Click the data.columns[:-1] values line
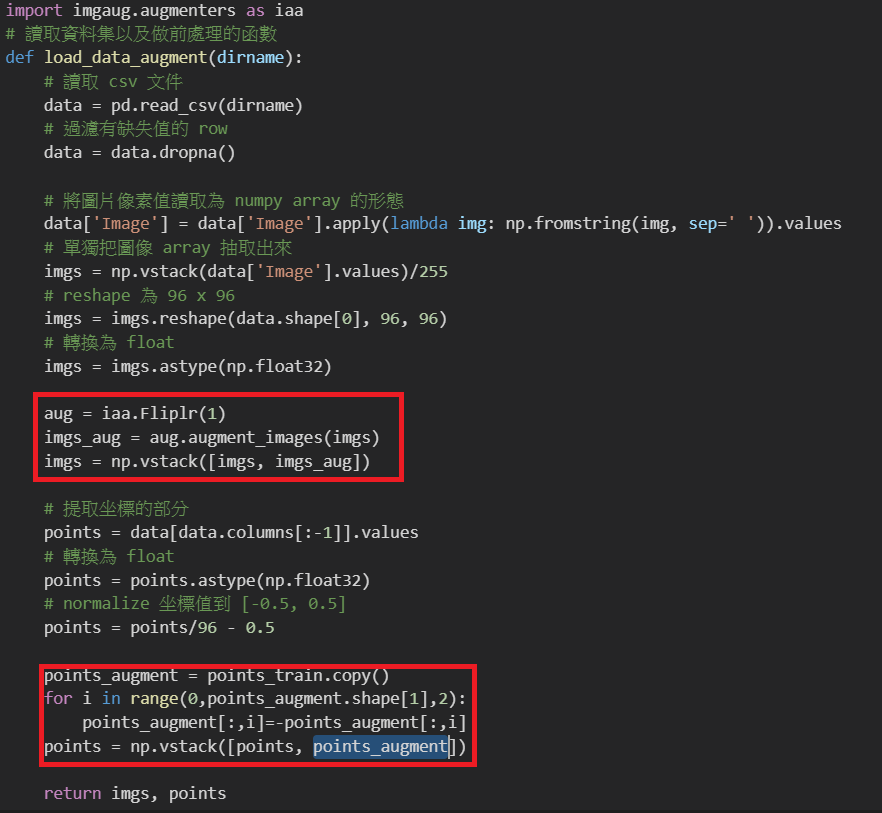 (231, 532)
